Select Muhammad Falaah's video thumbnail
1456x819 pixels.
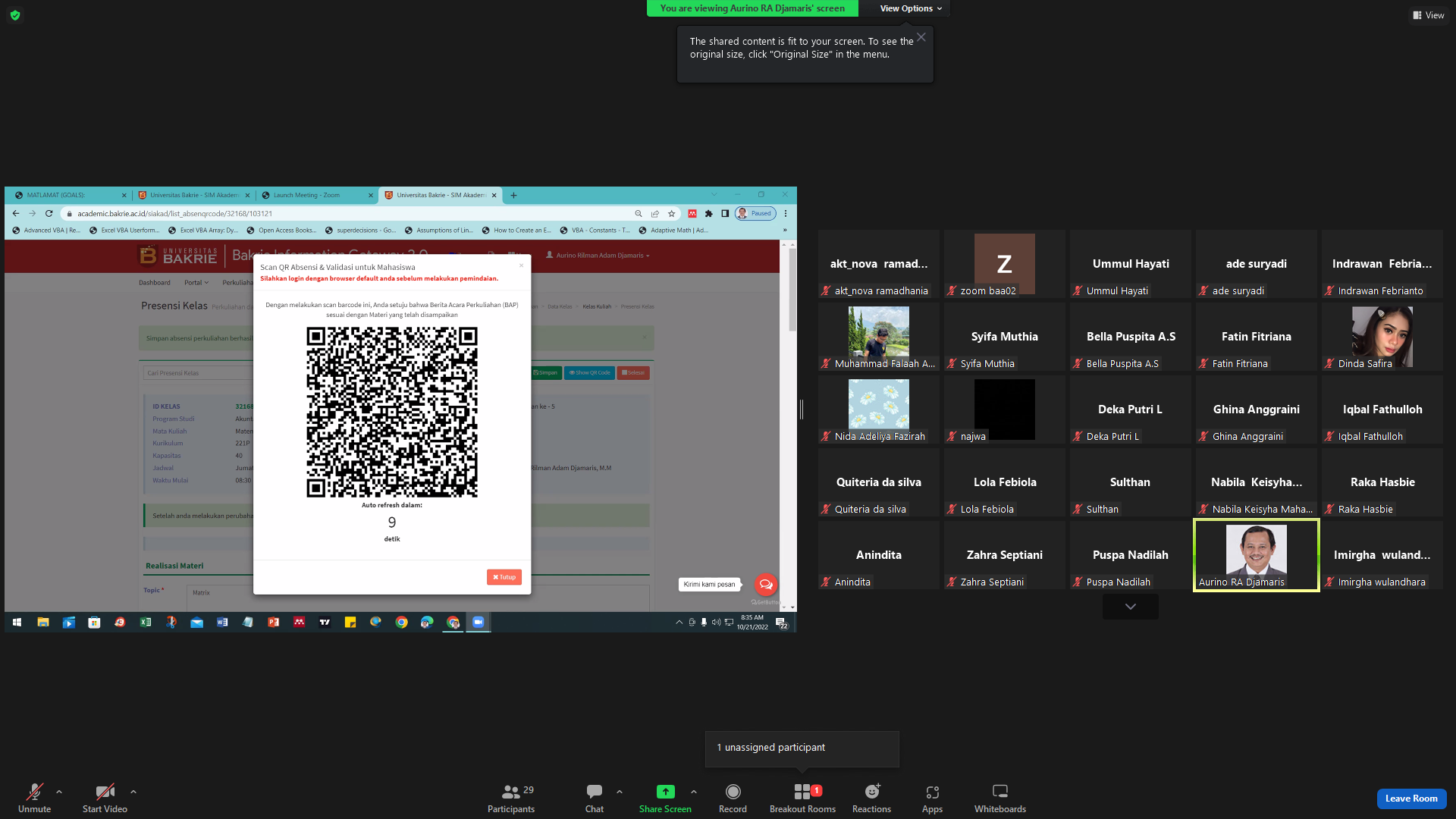point(878,337)
